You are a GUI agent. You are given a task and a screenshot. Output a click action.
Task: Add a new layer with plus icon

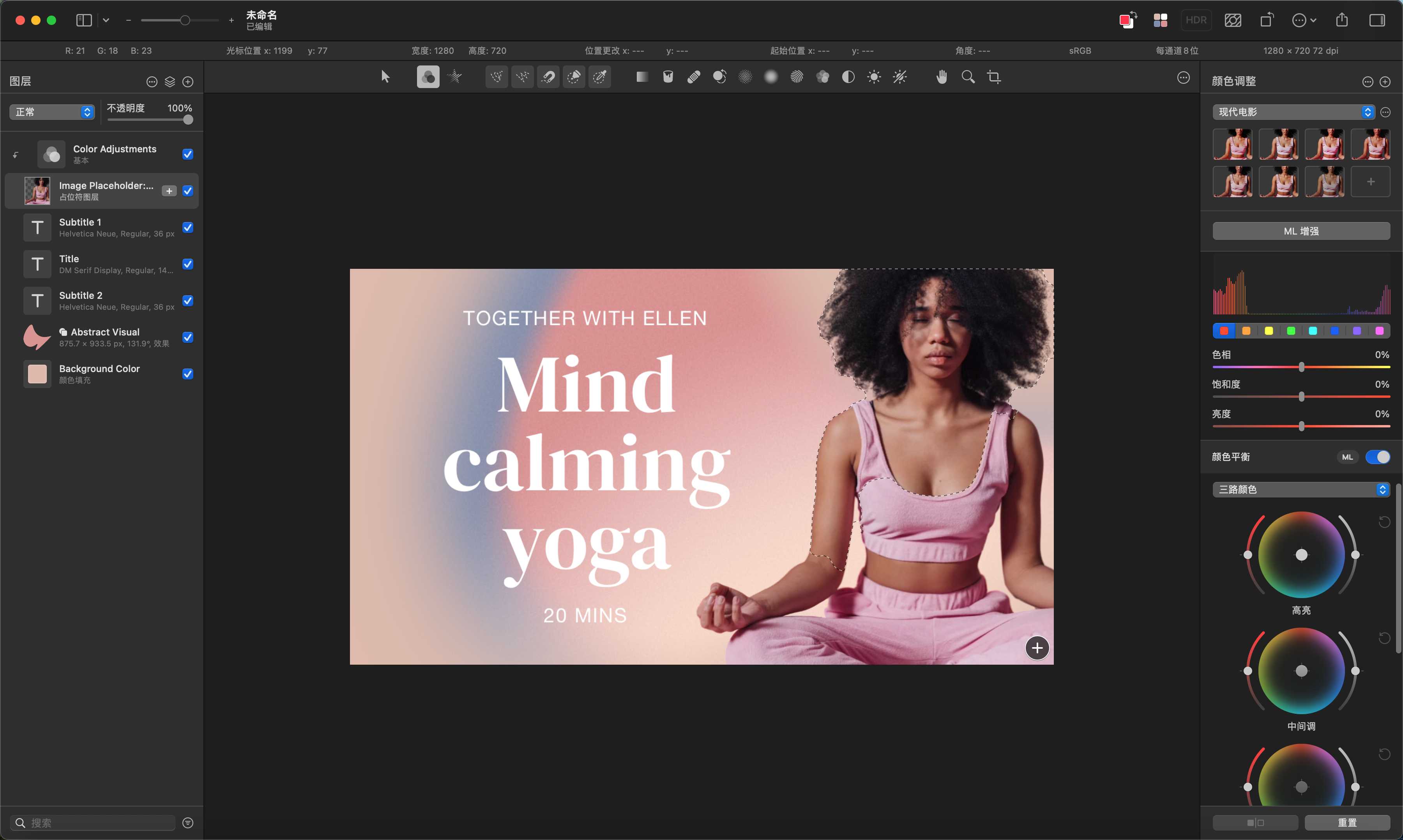click(x=188, y=81)
